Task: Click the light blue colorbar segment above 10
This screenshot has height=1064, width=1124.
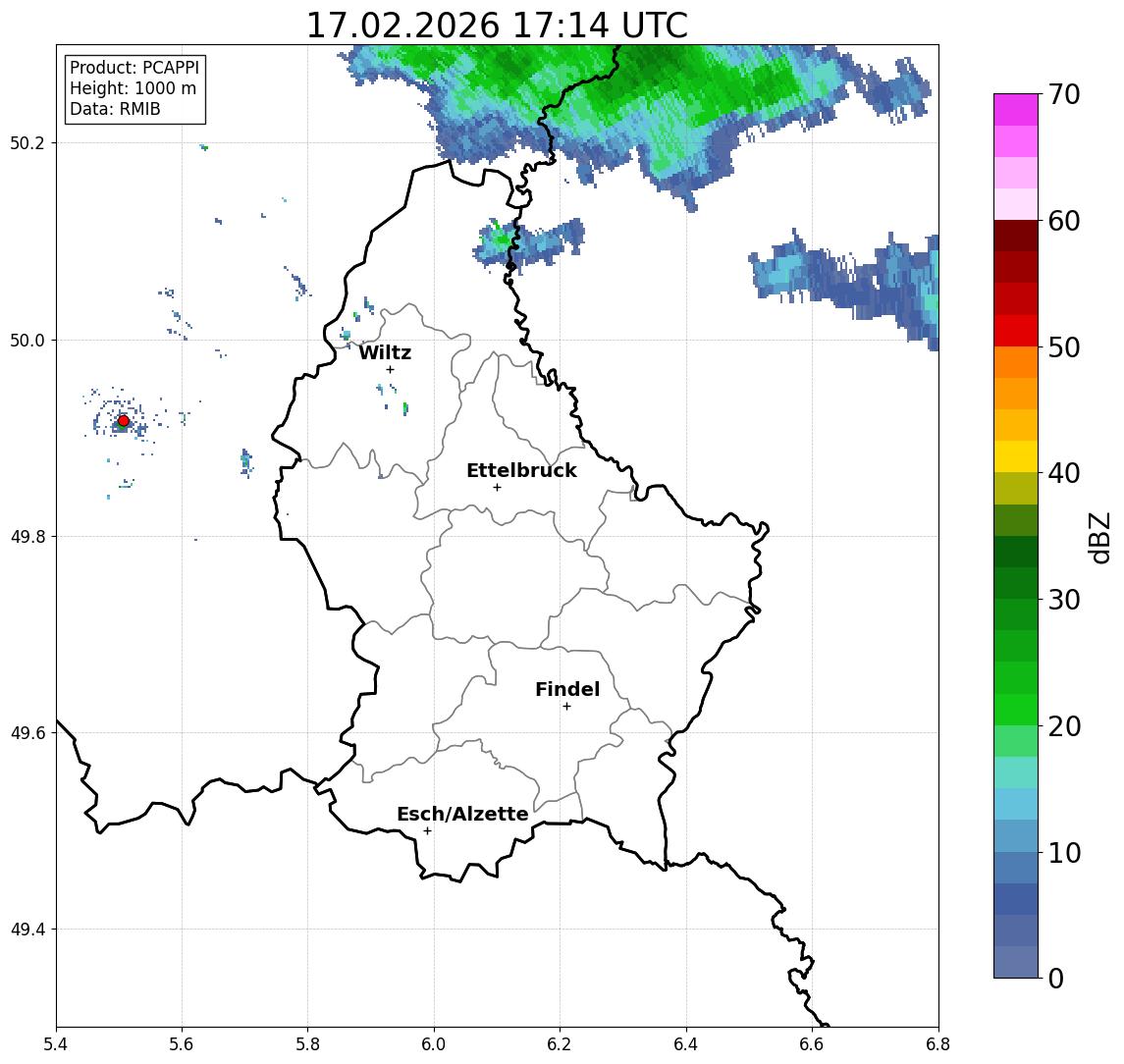Action: coord(1016,805)
